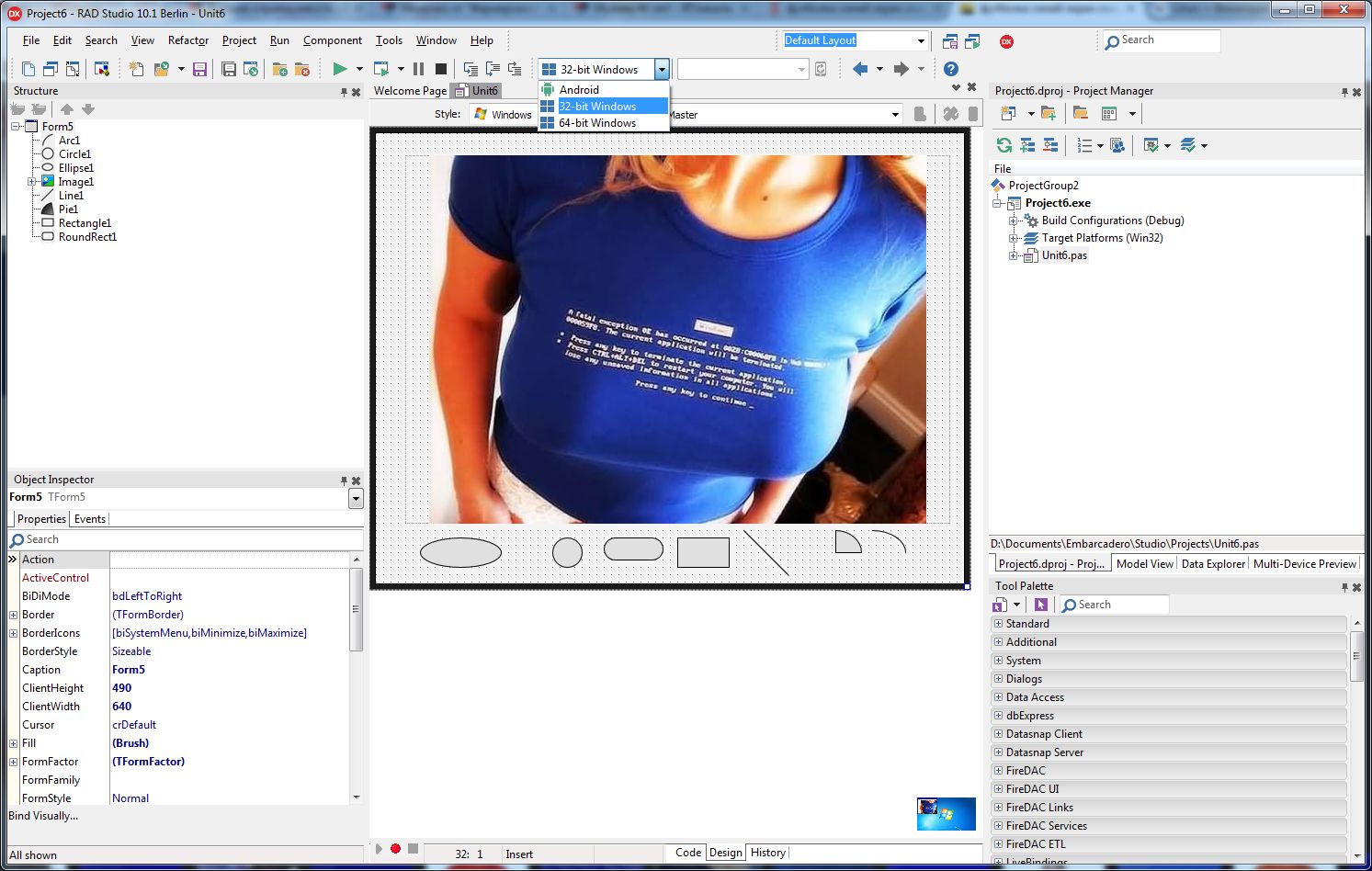Click the red record macro button
Viewport: 1372px width, 871px height.
[x=395, y=849]
